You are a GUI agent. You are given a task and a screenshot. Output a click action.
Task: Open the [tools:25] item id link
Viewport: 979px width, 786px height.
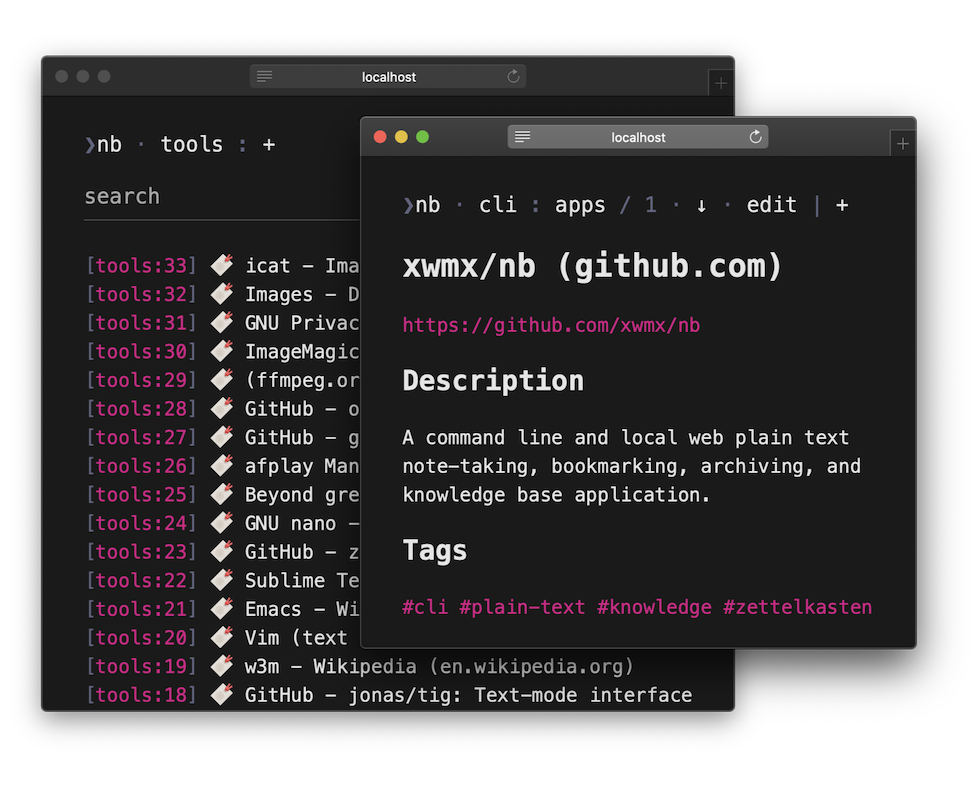click(141, 494)
